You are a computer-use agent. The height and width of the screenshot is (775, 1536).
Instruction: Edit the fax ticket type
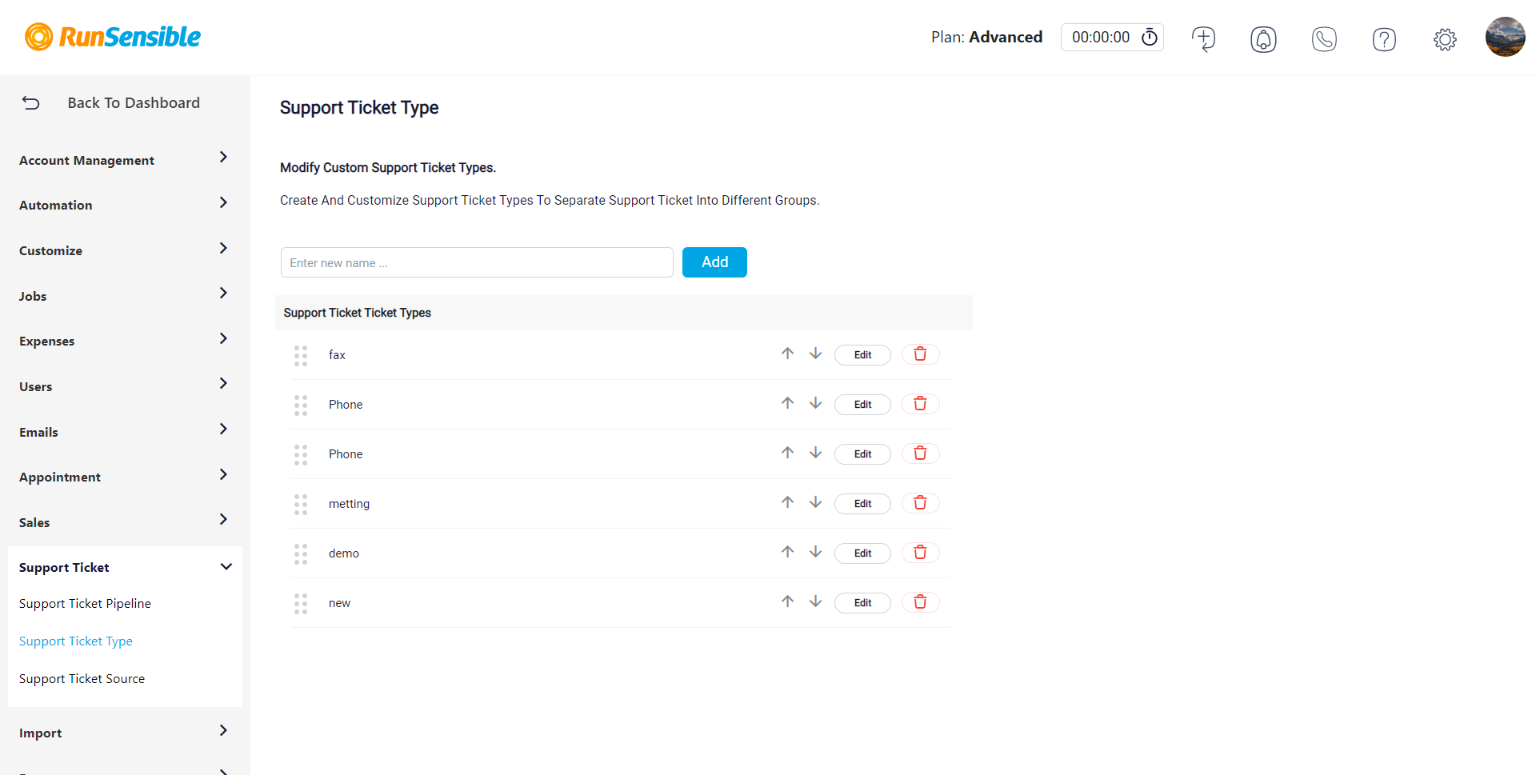862,355
